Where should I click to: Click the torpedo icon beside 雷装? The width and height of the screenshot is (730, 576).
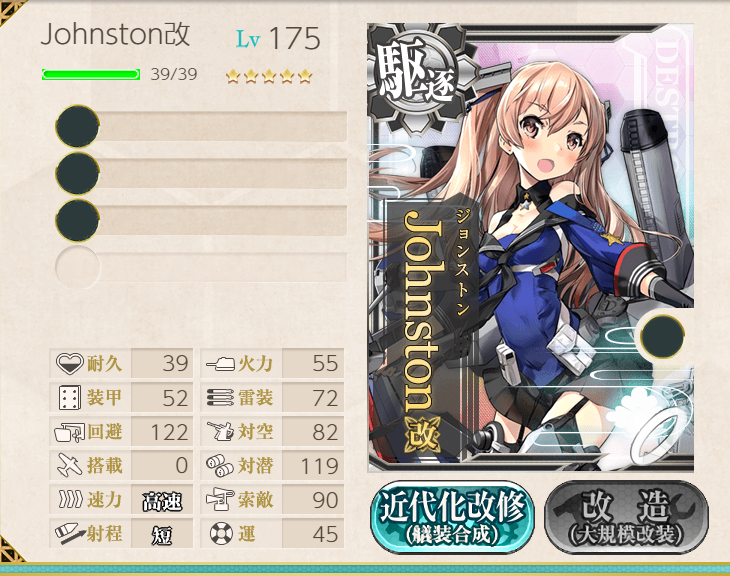tap(220, 398)
